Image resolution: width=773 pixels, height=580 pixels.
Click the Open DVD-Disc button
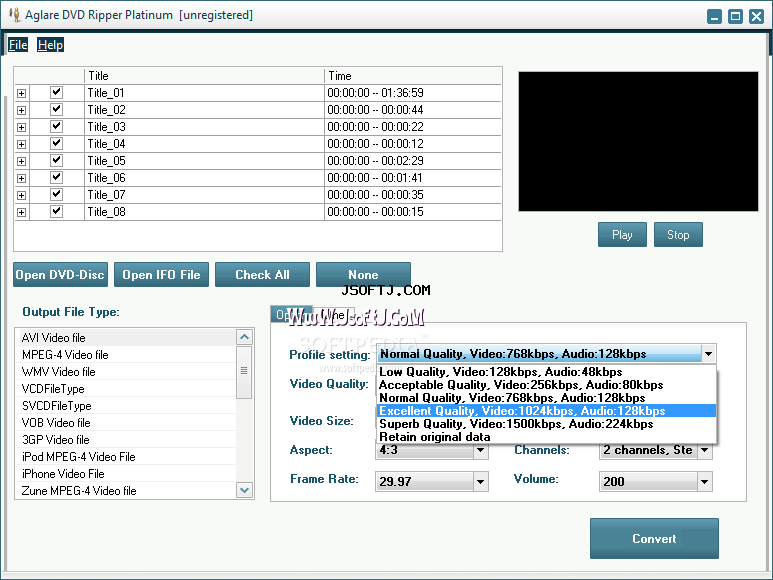click(x=60, y=274)
